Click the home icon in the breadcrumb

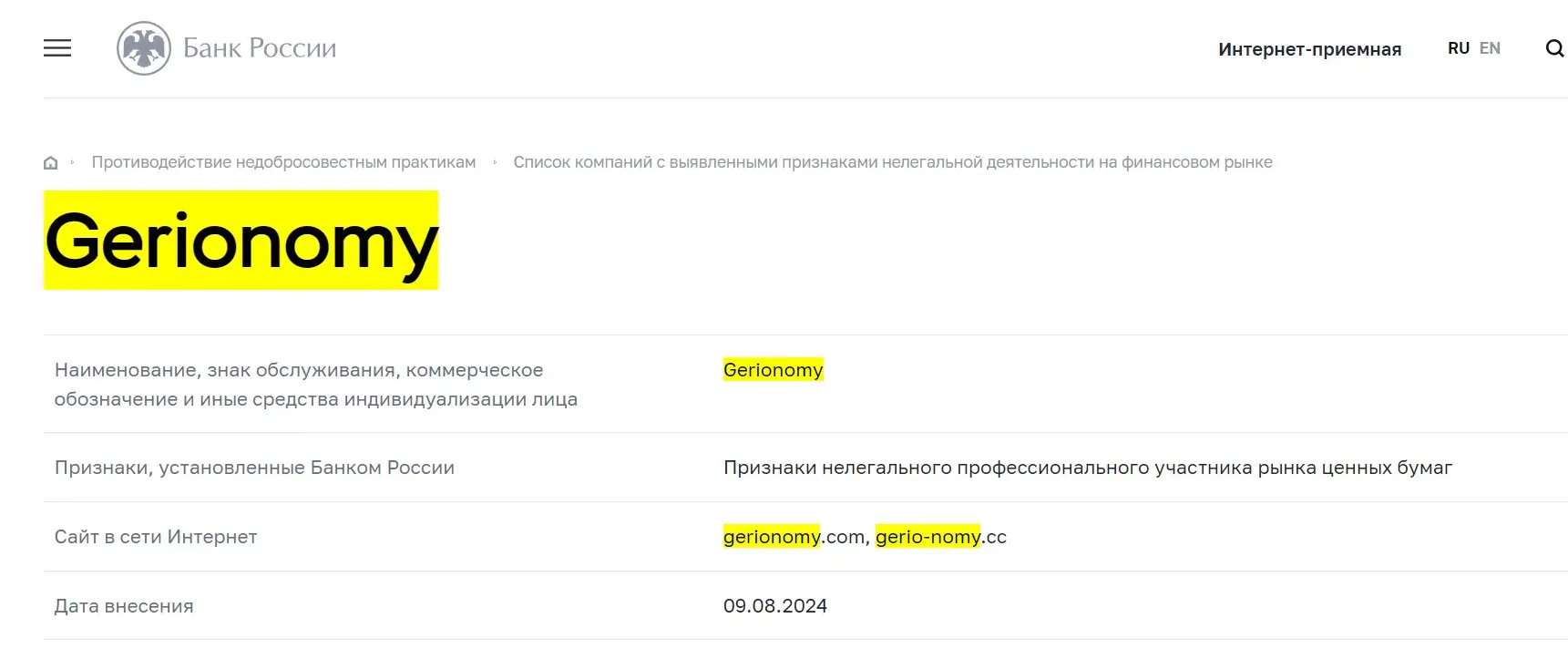click(x=50, y=162)
